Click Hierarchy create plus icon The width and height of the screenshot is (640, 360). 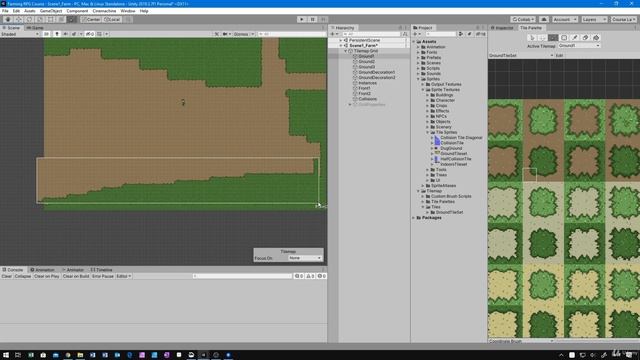(x=333, y=34)
